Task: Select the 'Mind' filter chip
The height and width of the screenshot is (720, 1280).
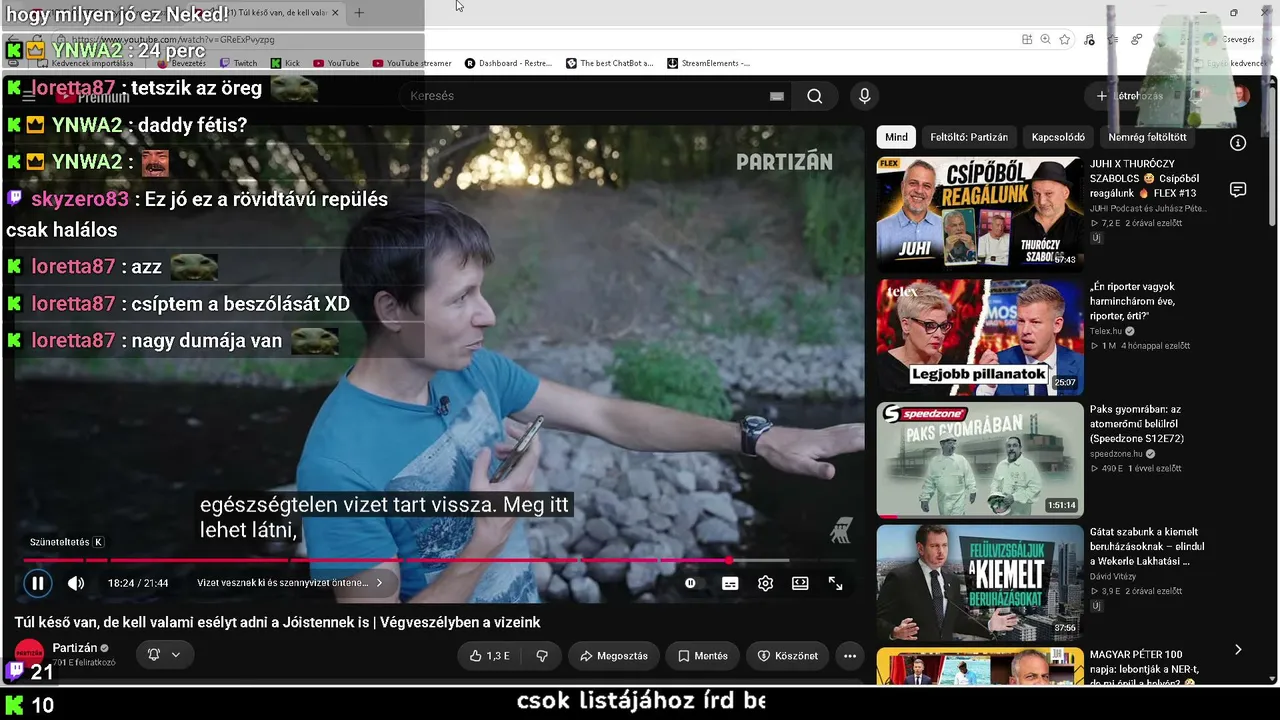Action: (x=897, y=137)
